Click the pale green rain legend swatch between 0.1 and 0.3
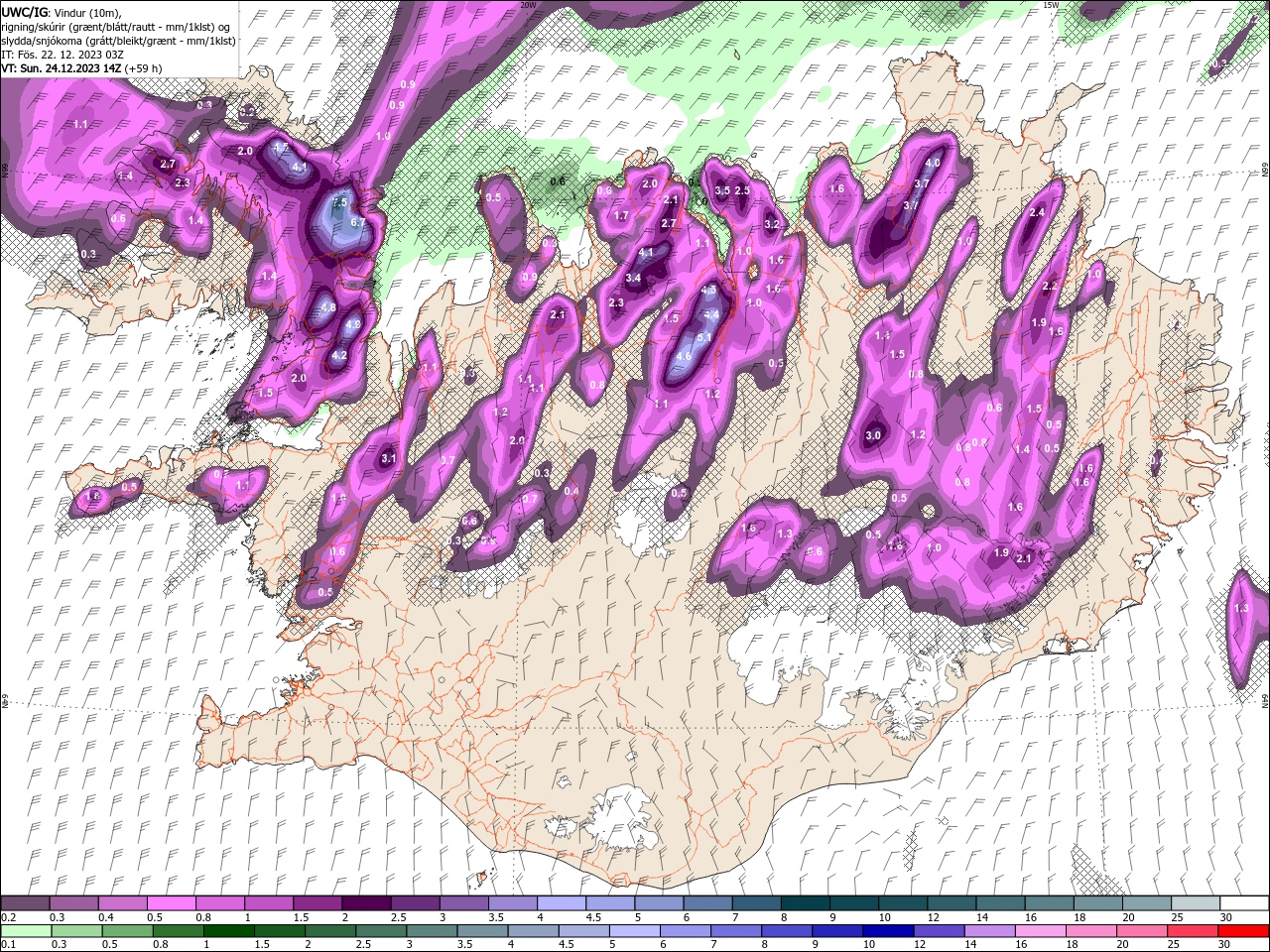The image size is (1270, 952). (25, 930)
